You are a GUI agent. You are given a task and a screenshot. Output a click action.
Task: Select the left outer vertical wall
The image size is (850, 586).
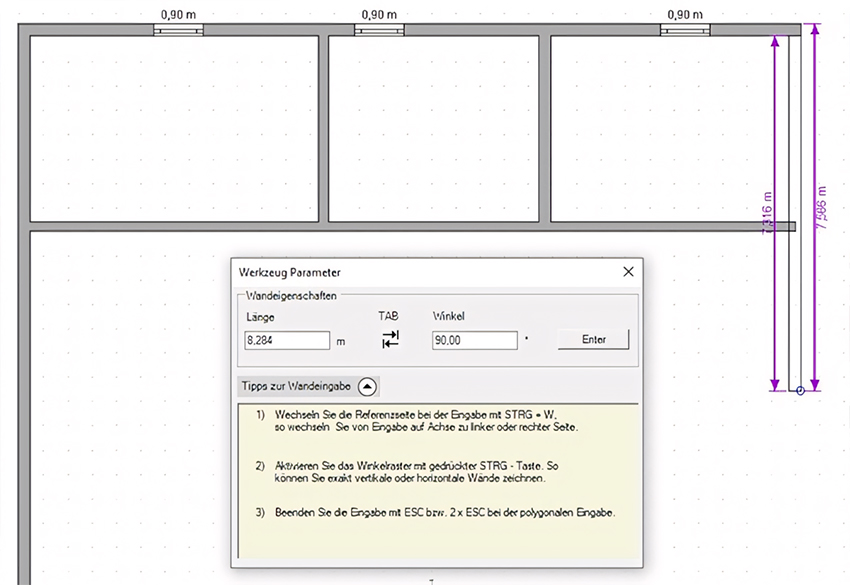click(23, 304)
